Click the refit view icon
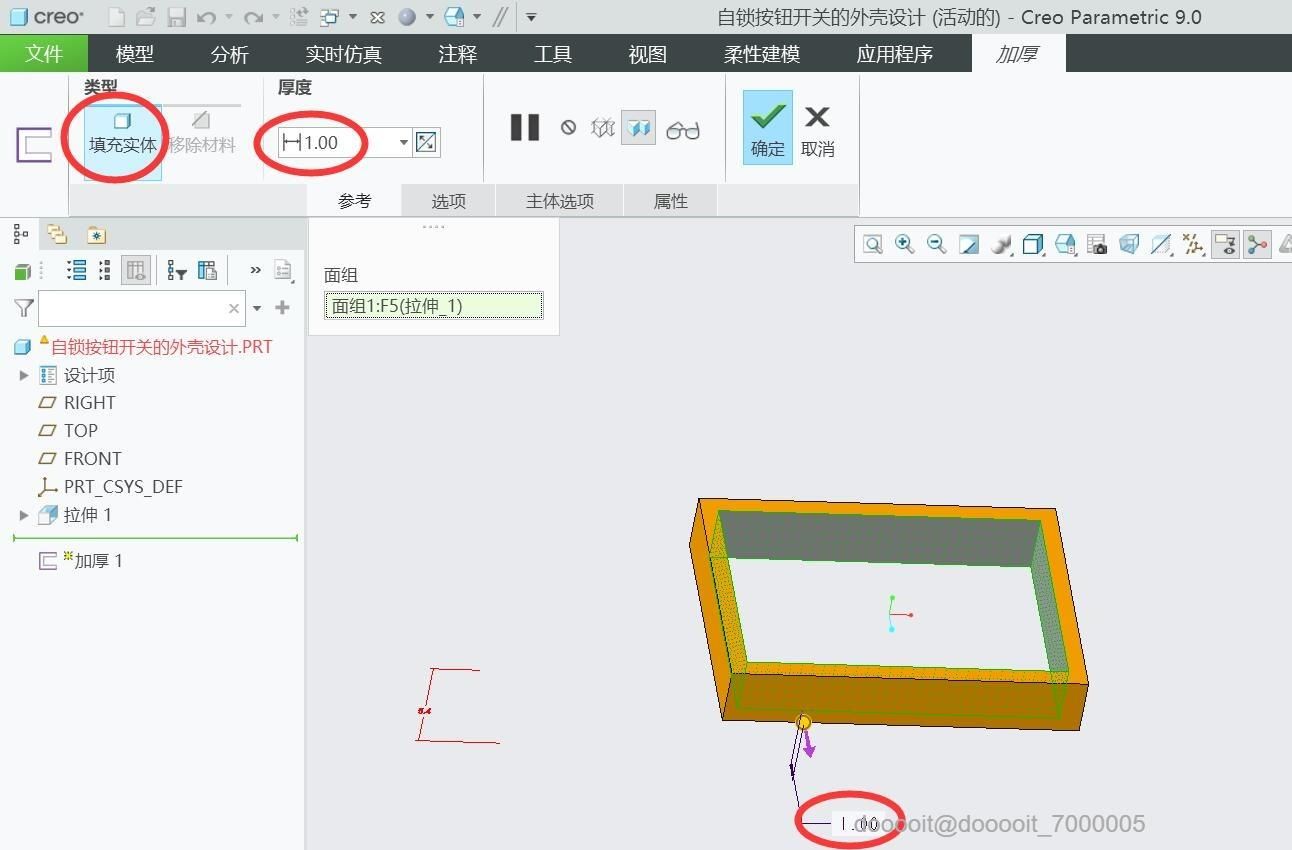 tap(873, 244)
